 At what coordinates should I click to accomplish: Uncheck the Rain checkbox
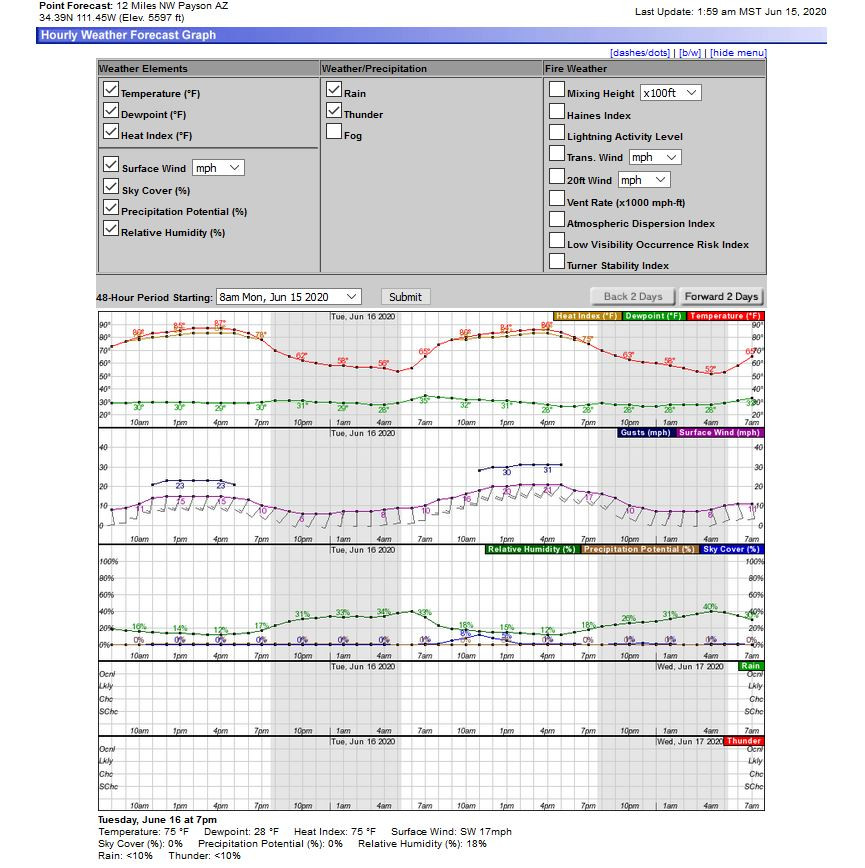pos(334,89)
